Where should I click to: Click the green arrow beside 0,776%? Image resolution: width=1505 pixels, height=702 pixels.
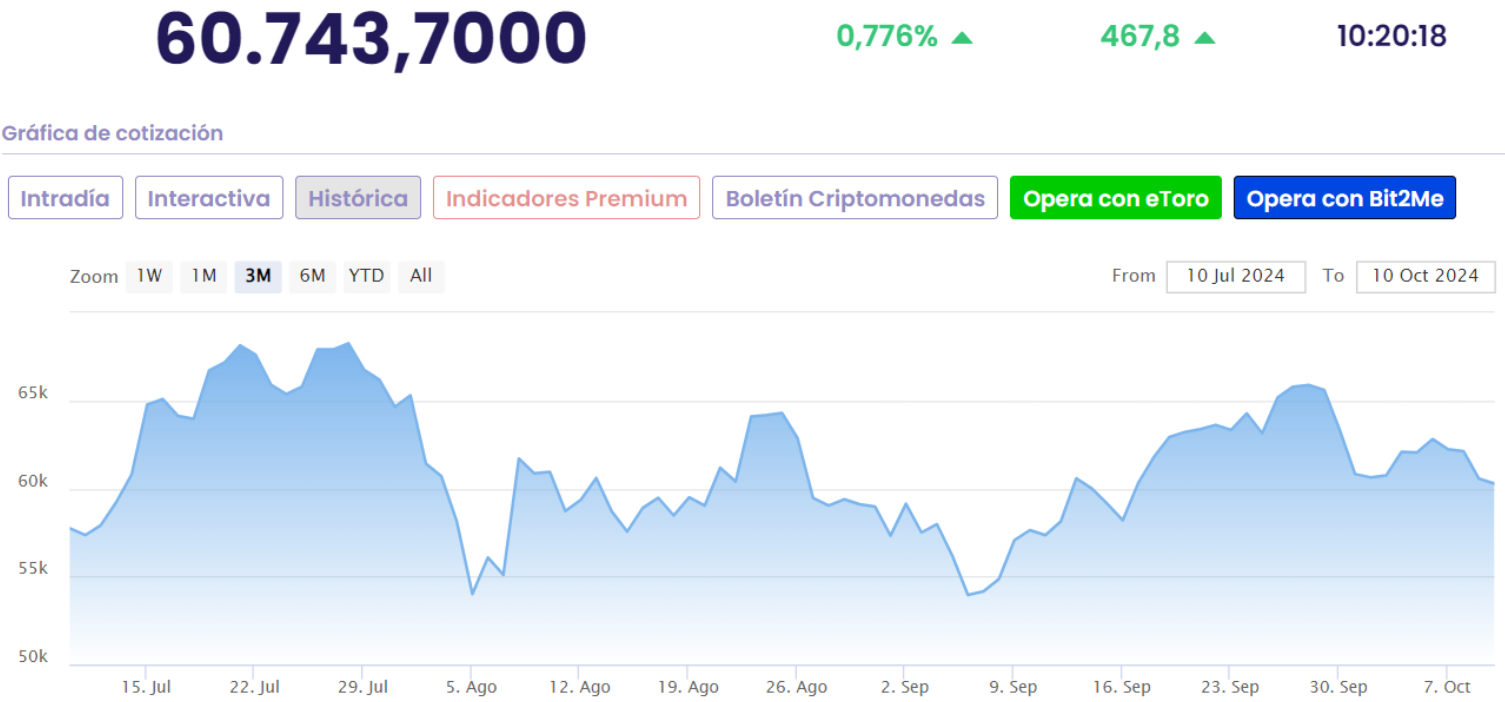962,38
